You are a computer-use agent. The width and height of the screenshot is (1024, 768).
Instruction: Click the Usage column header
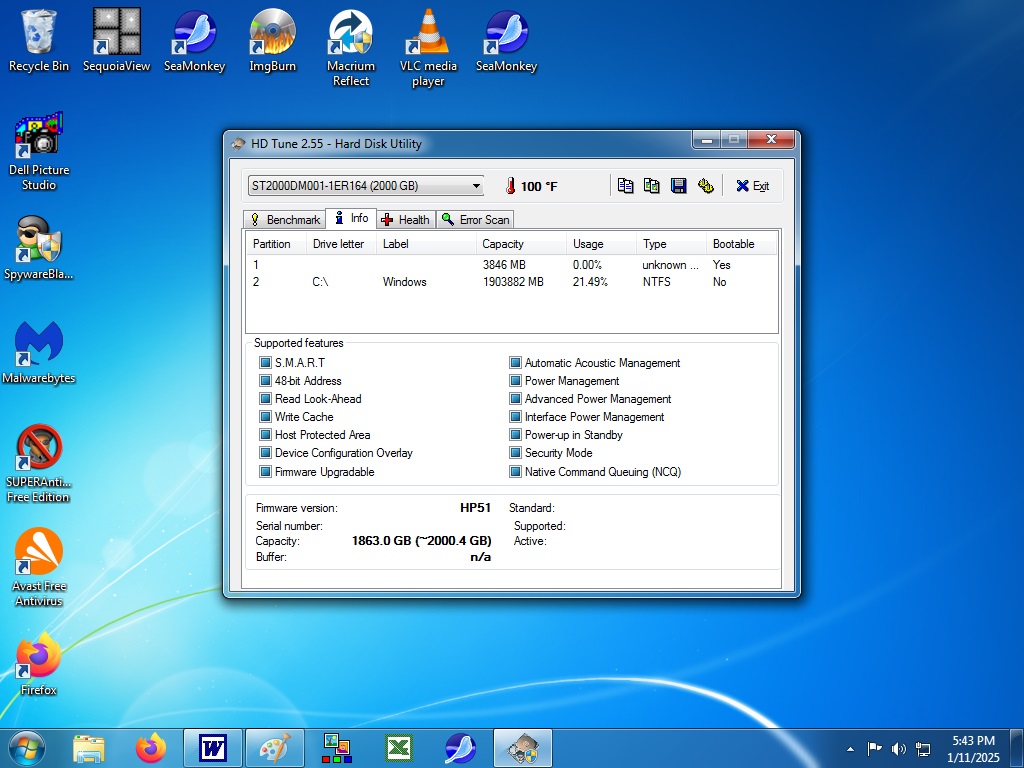click(x=601, y=244)
